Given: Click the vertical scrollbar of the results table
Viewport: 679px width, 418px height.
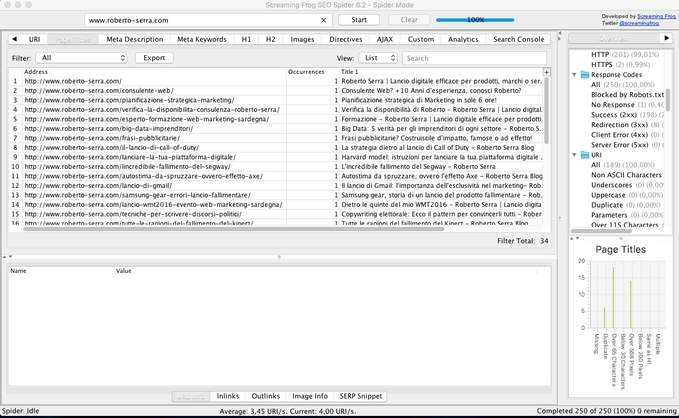Looking at the screenshot, I should [546, 110].
